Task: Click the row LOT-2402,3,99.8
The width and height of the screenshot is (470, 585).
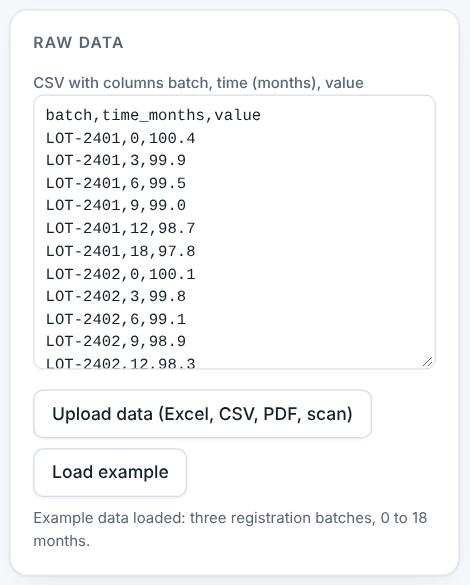Action: point(116,296)
